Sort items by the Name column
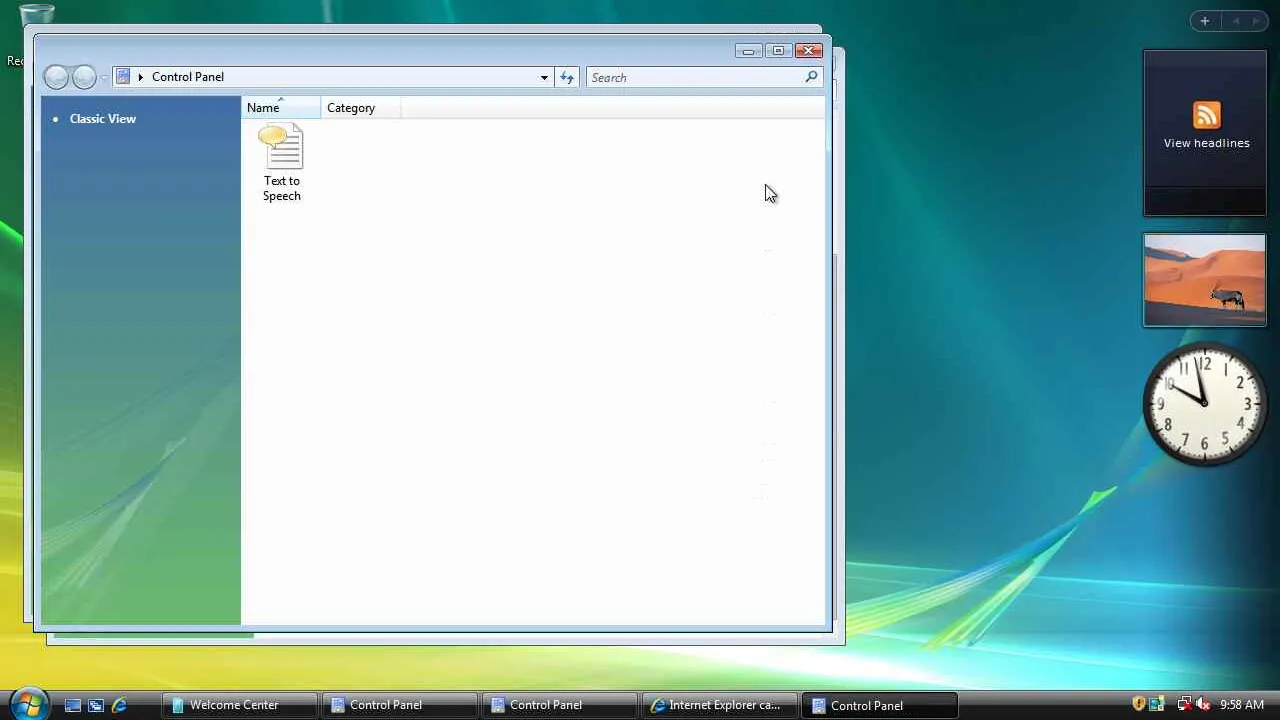This screenshot has height=720, width=1280. coord(280,108)
